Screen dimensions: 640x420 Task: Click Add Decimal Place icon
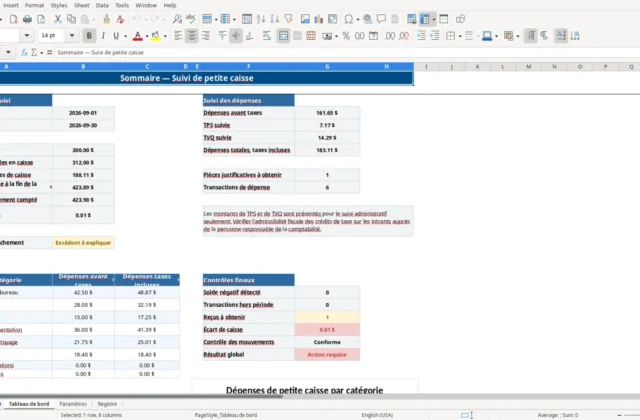390,36
